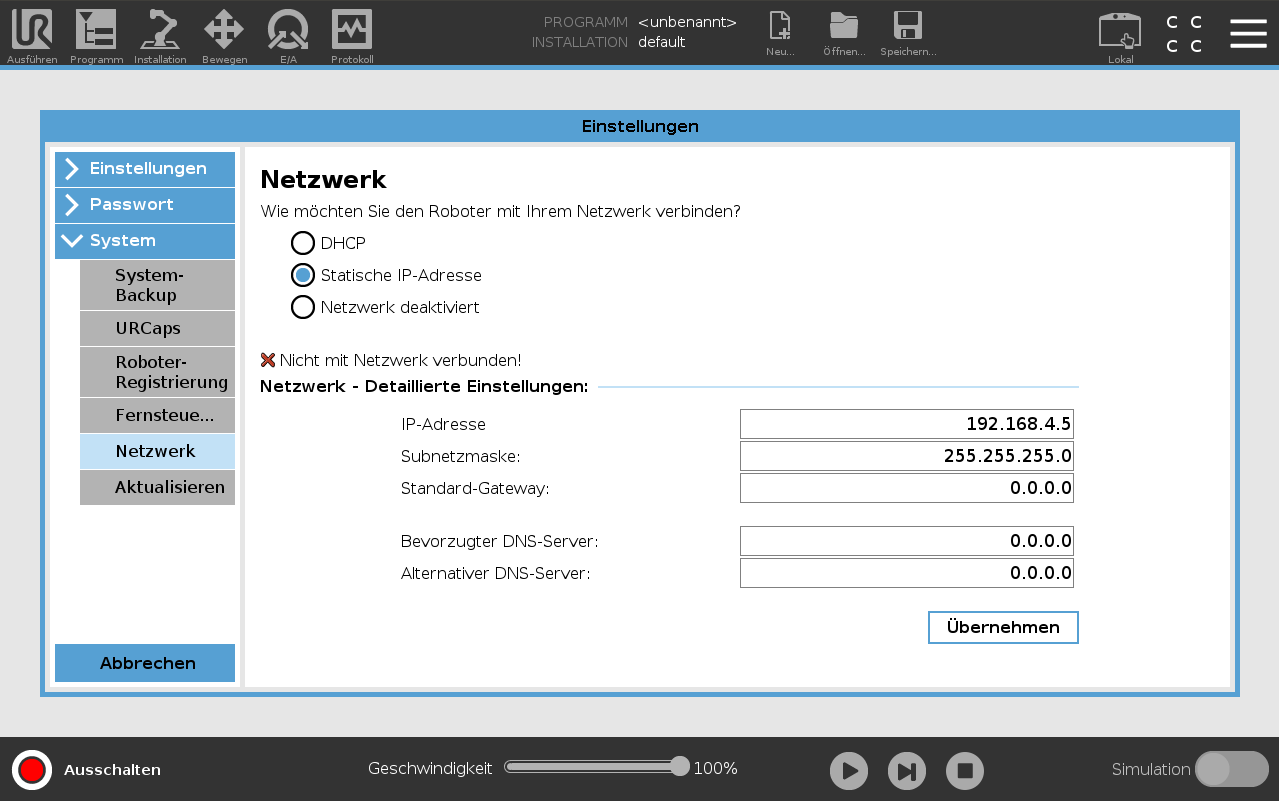
Task: Click the Übernehmen button
Action: pos(1003,627)
